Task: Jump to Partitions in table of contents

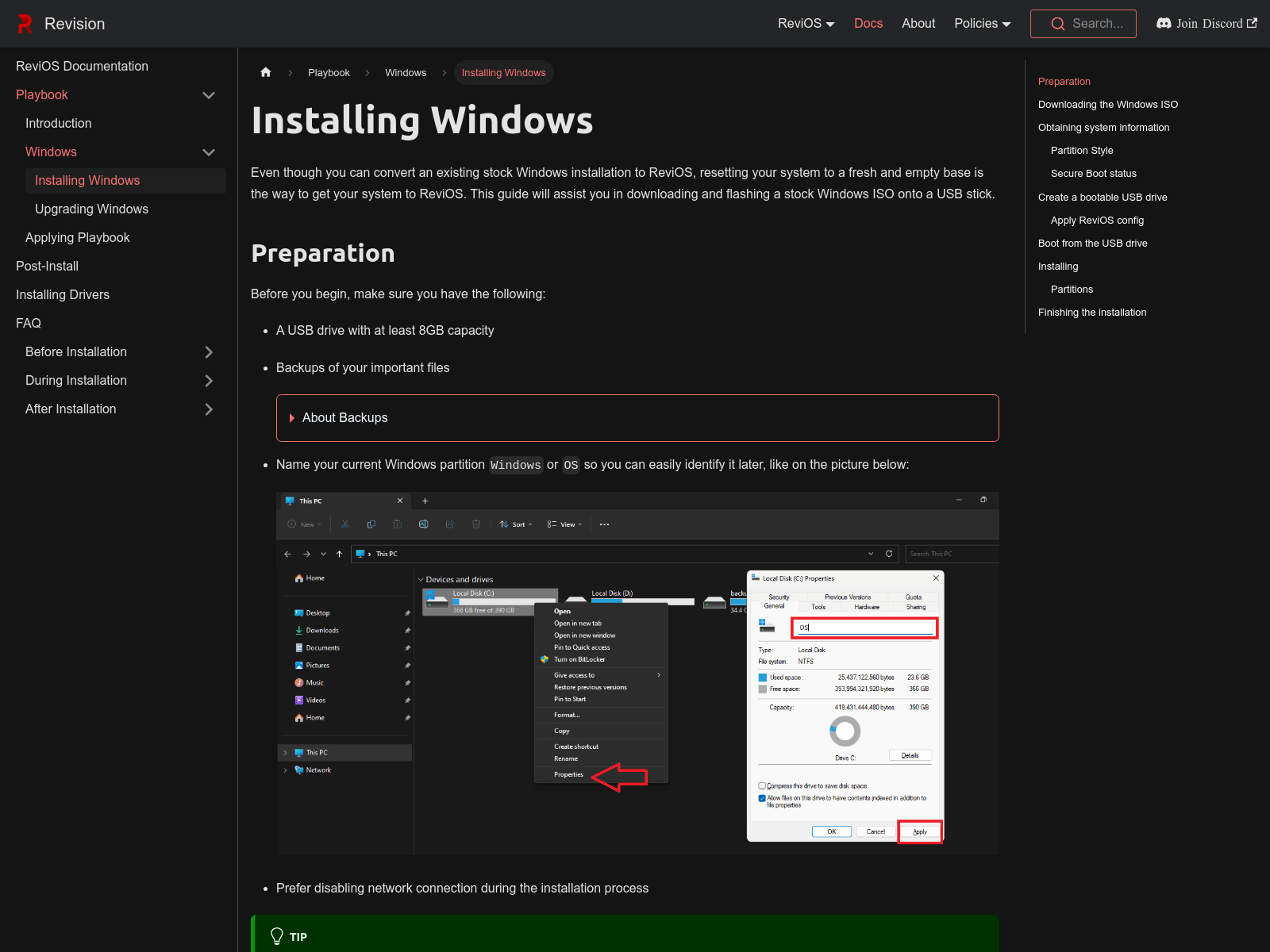Action: click(1072, 290)
